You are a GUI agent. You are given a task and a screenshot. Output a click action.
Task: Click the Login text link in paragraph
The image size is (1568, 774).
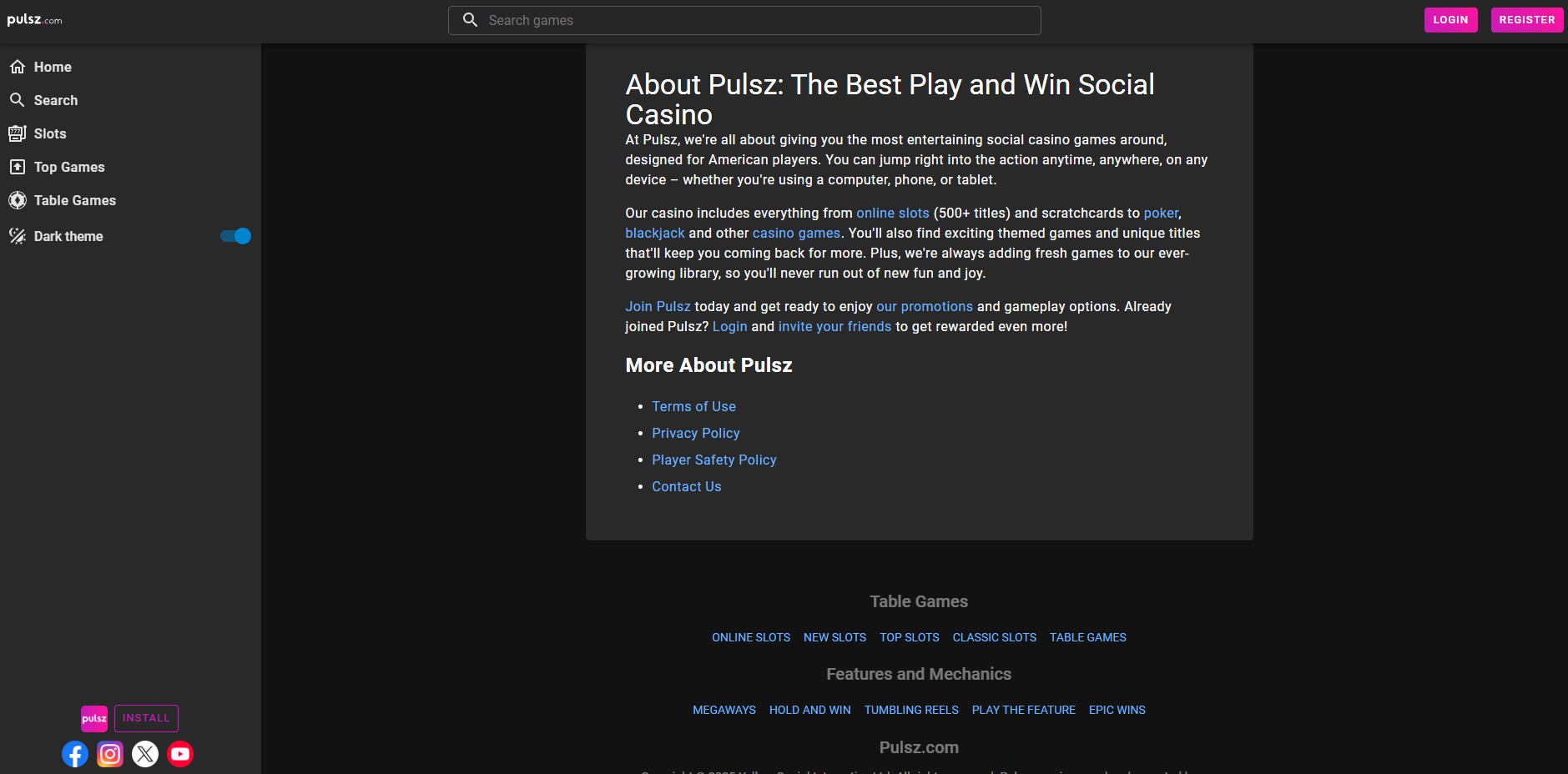[x=730, y=326]
